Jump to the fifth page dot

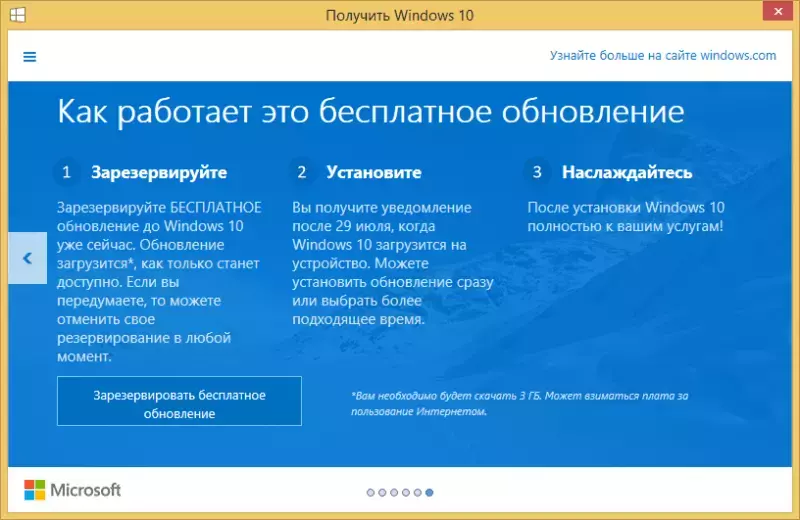417,492
